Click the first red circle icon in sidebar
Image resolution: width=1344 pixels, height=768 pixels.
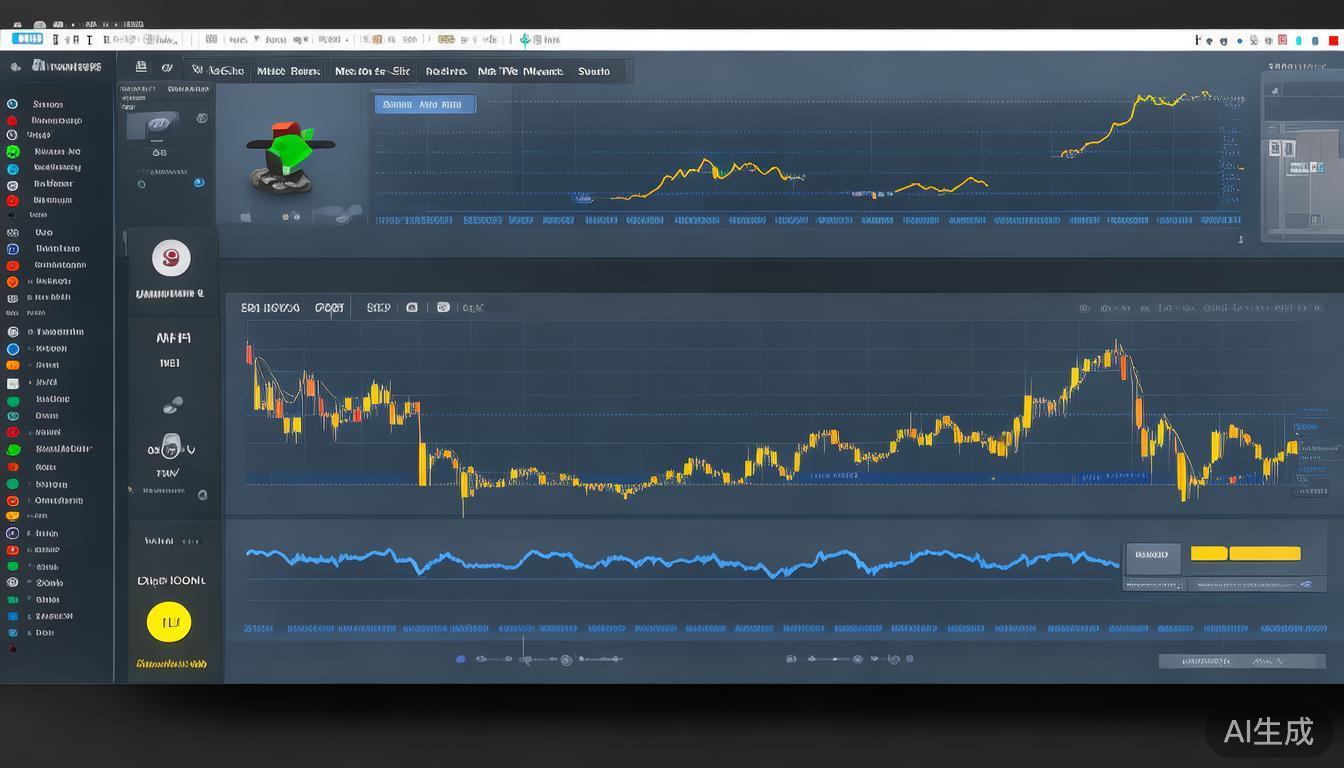click(x=12, y=120)
